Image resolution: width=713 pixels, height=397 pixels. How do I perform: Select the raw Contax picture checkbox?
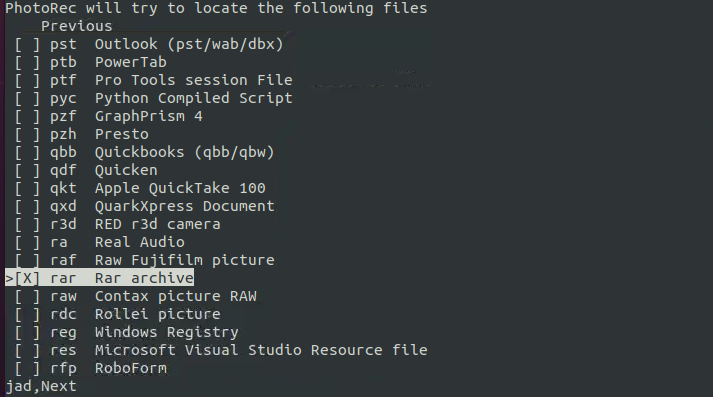tap(27, 296)
